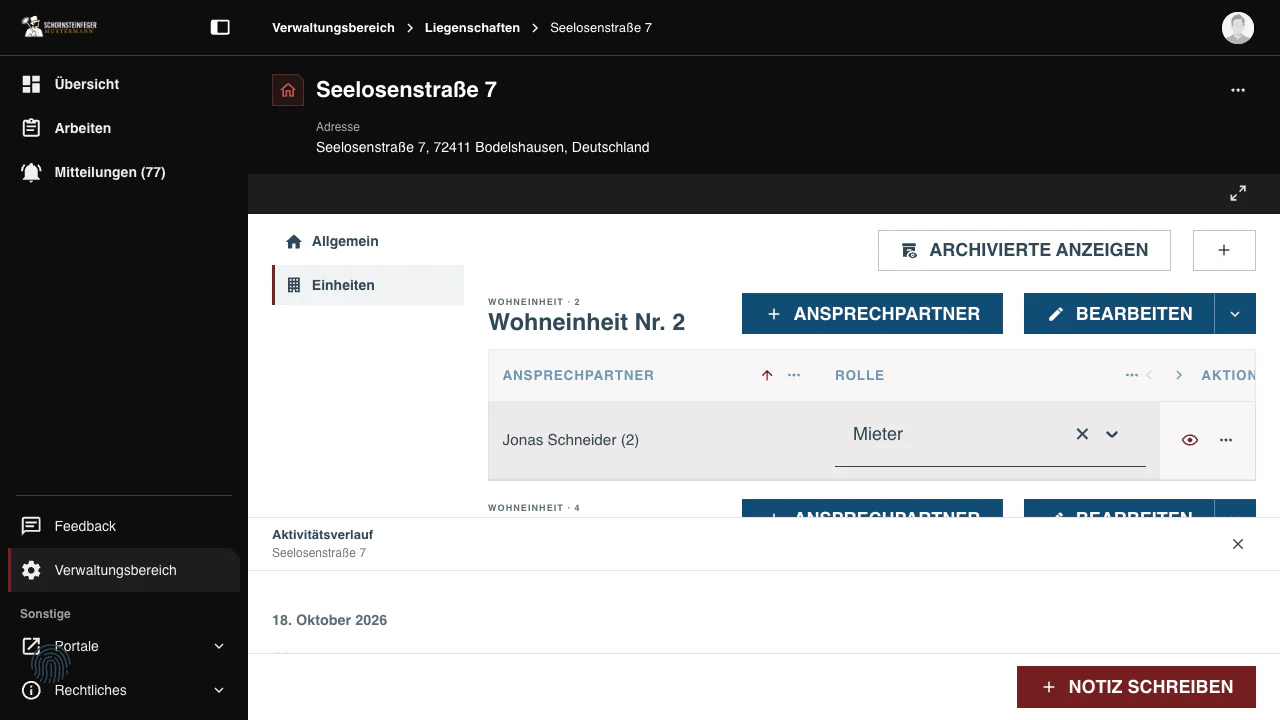Viewport: 1280px width, 720px height.
Task: View Jonas Schneider with the eye icon
Action: [1190, 440]
